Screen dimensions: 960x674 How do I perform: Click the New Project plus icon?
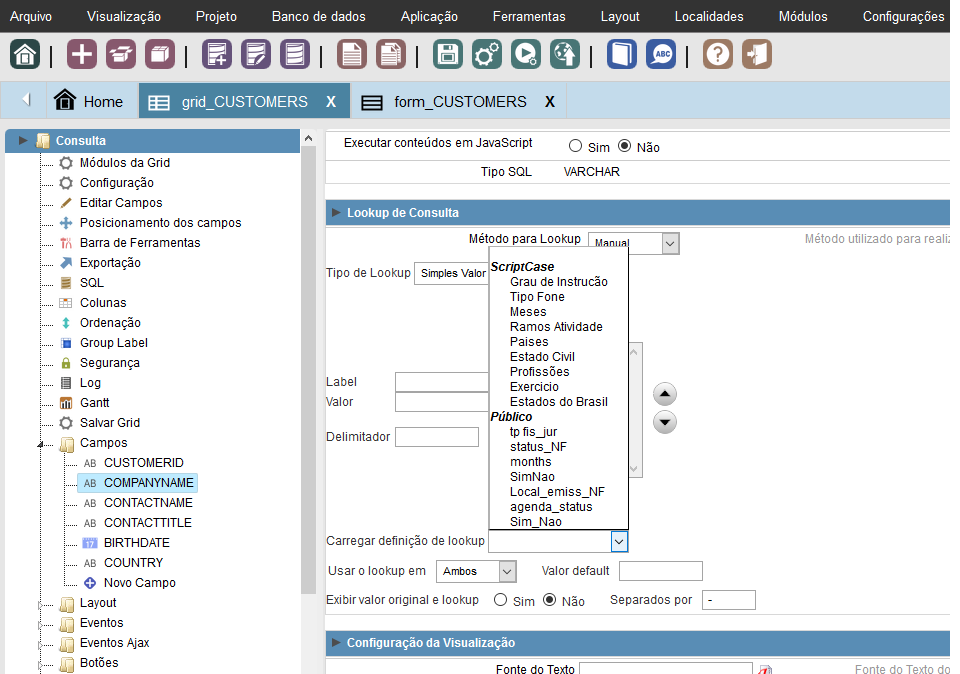pyautogui.click(x=82, y=54)
